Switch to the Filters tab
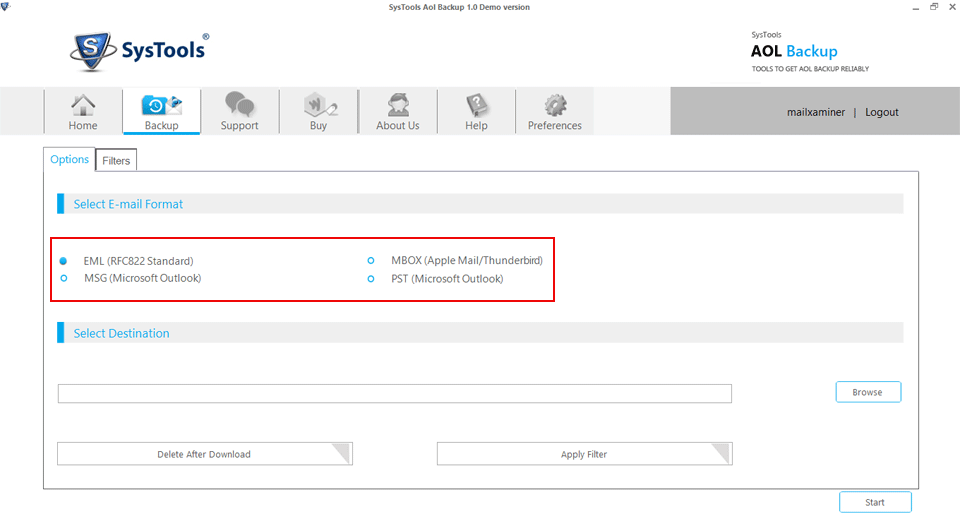This screenshot has height=514, width=960. pyautogui.click(x=116, y=160)
